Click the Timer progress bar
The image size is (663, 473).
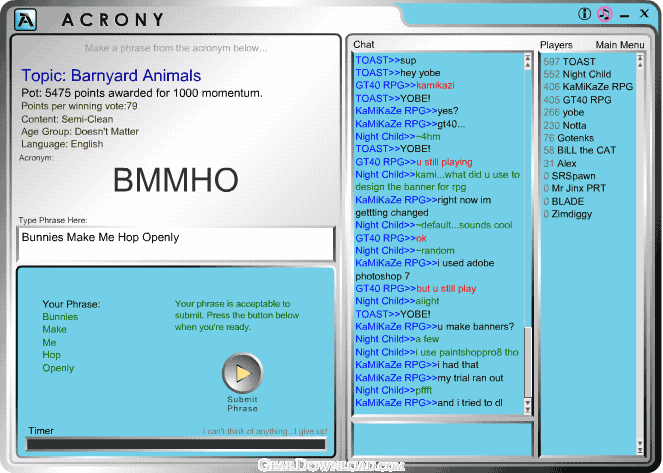(176, 444)
